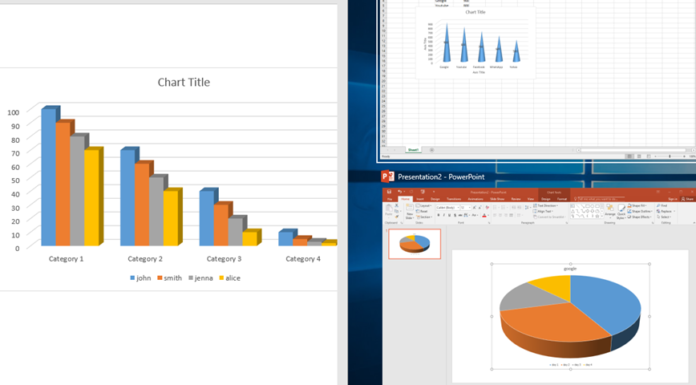Open the Text Direction dropdown in PowerPoint
Viewport: 696px width, 385px height.
(x=546, y=206)
